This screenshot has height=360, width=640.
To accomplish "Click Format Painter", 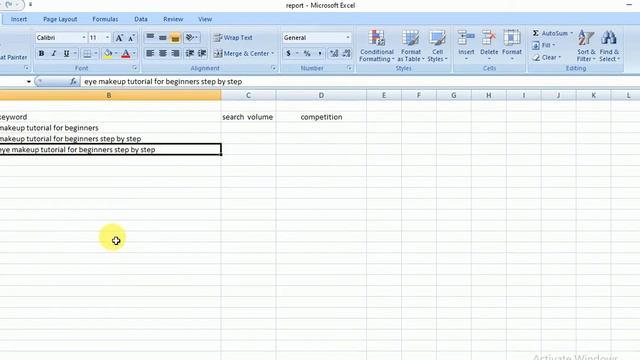I will [13, 58].
